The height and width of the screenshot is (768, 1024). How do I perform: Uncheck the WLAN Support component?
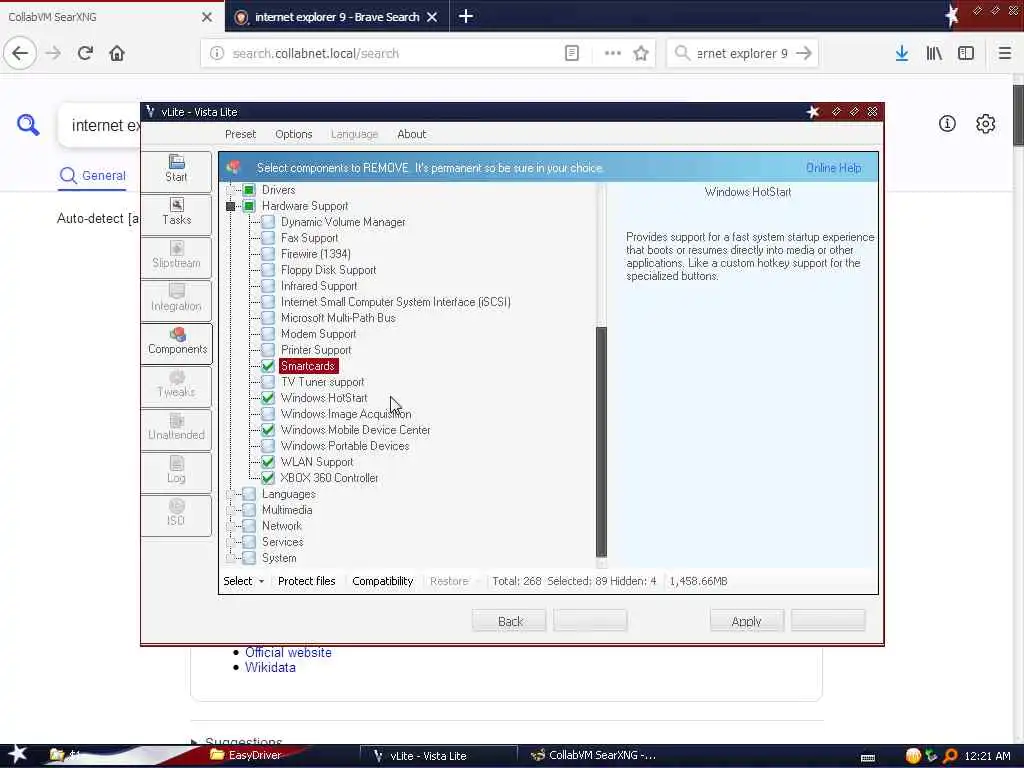pyautogui.click(x=268, y=462)
